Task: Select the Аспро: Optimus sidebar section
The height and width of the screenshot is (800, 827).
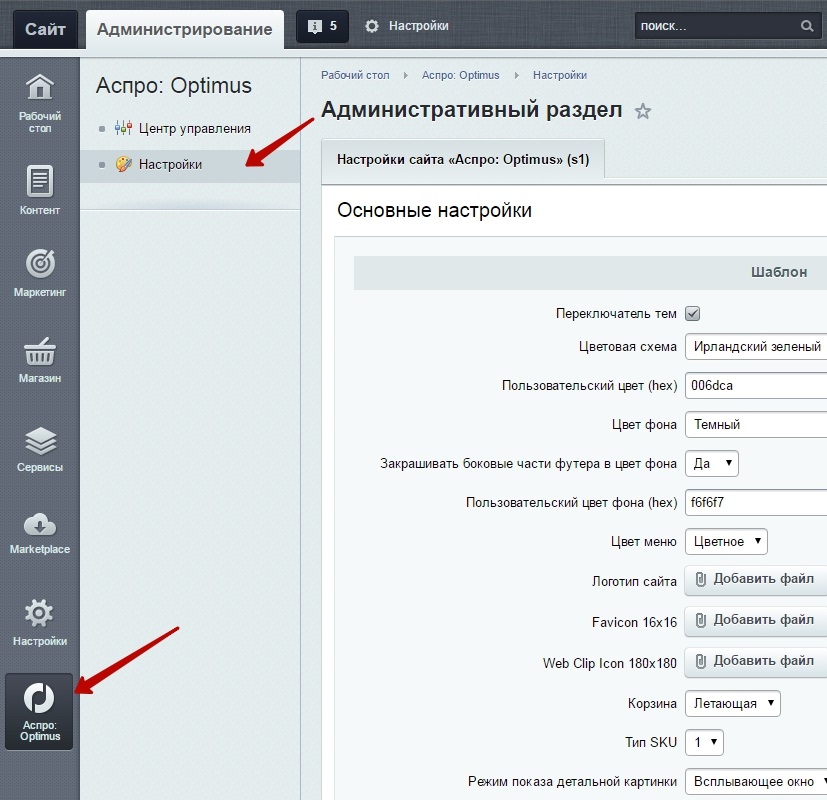Action: [x=40, y=711]
